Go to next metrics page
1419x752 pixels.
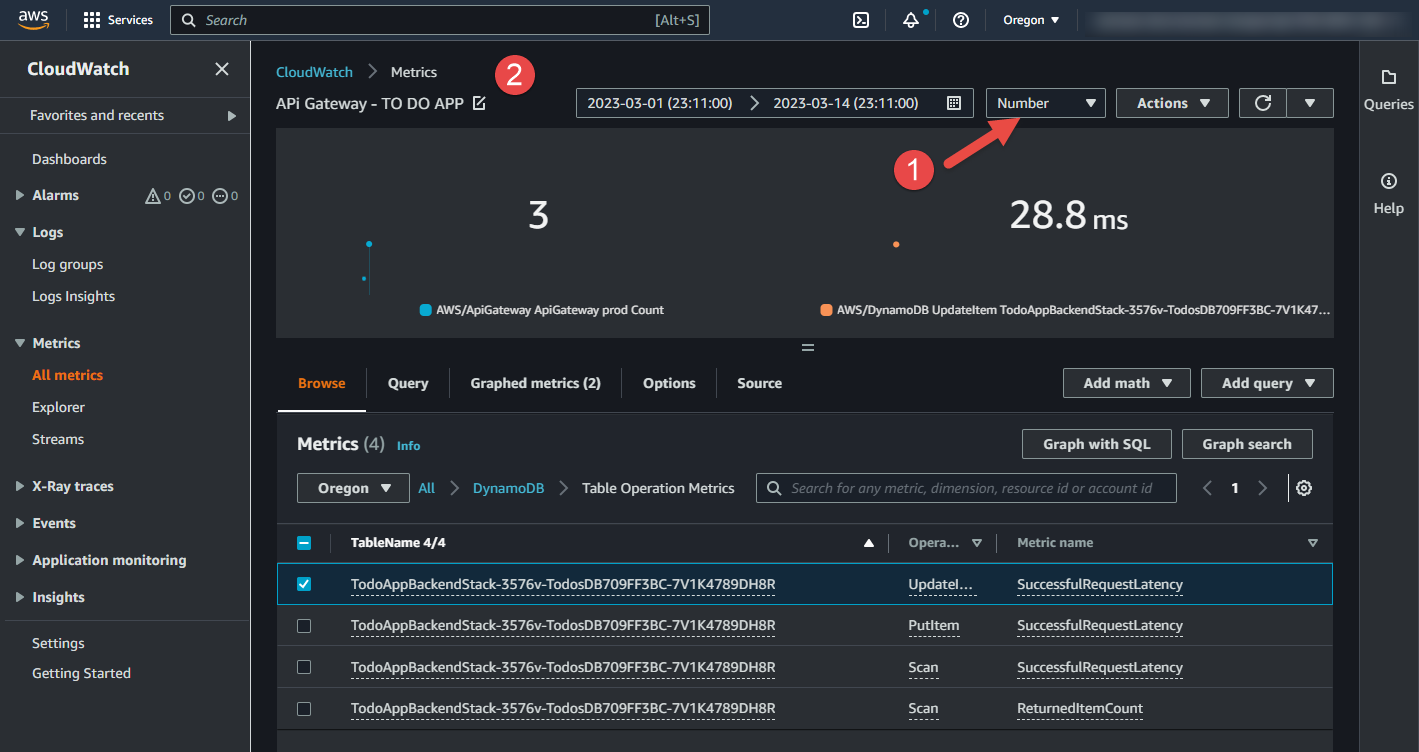click(x=1262, y=488)
